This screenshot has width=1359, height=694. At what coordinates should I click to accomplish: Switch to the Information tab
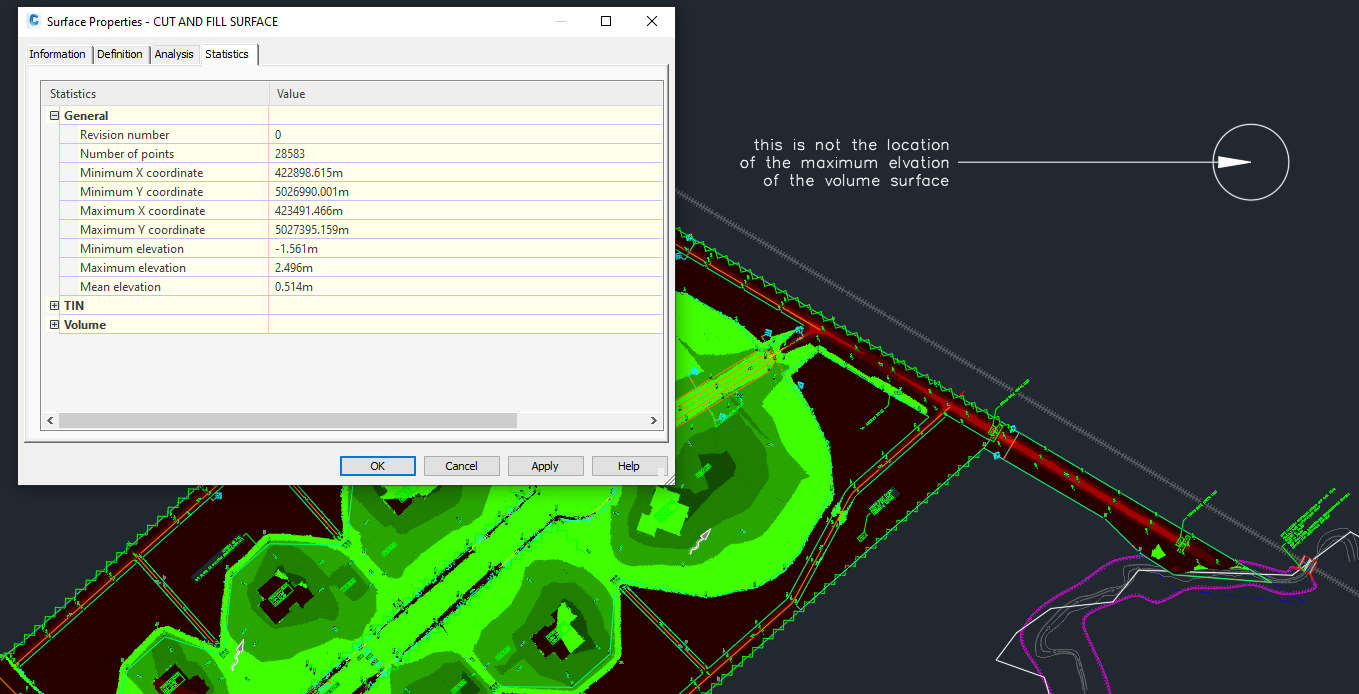coord(57,54)
